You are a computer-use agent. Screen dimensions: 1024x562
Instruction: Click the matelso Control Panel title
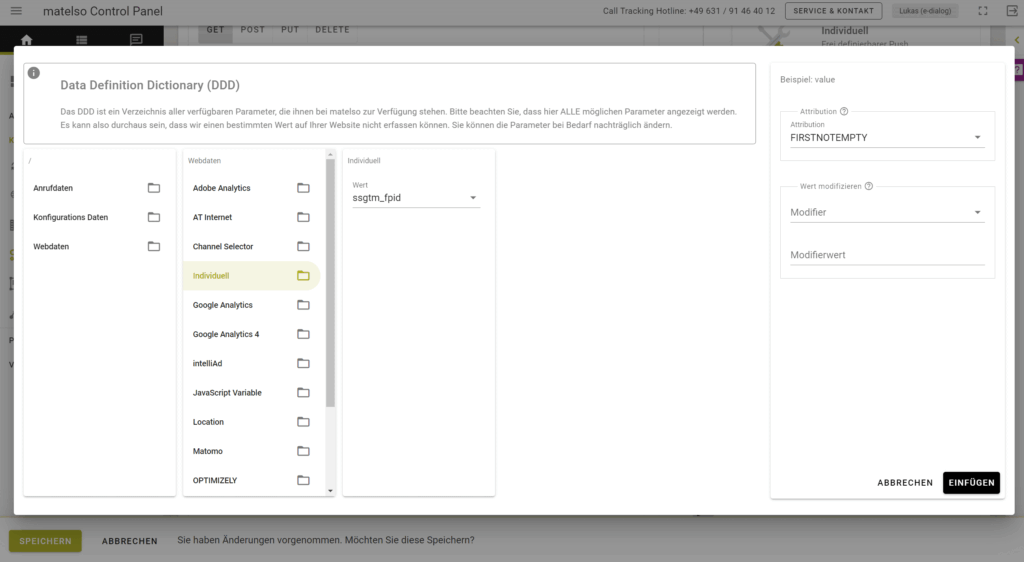tap(103, 11)
